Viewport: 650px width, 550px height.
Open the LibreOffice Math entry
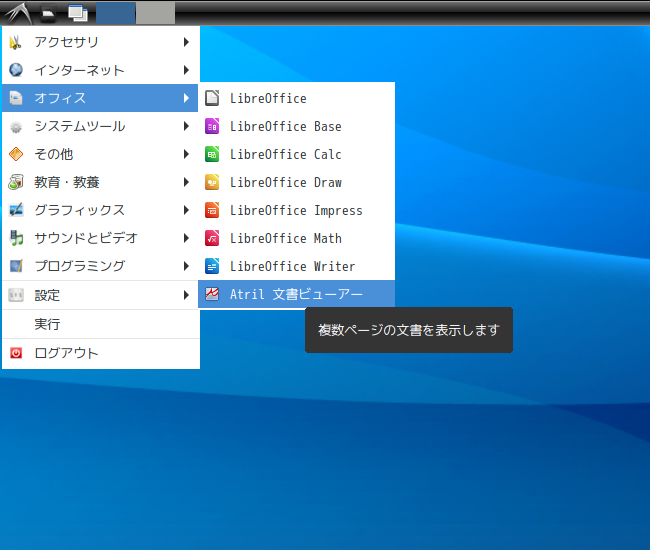[x=296, y=238]
